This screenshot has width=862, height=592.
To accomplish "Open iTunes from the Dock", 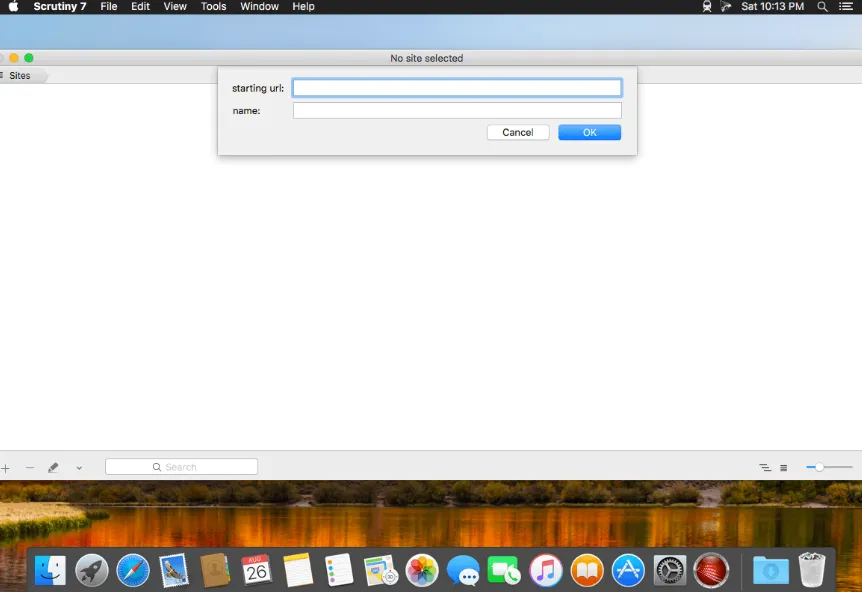I will coord(545,570).
